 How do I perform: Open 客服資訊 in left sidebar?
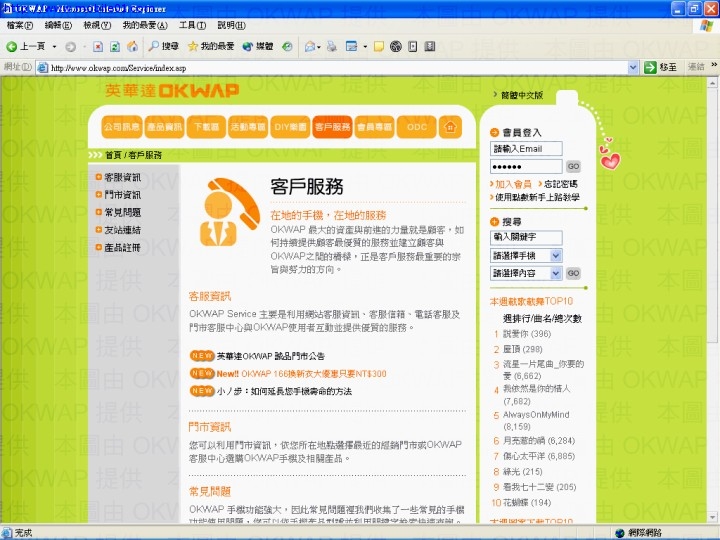[x=123, y=177]
